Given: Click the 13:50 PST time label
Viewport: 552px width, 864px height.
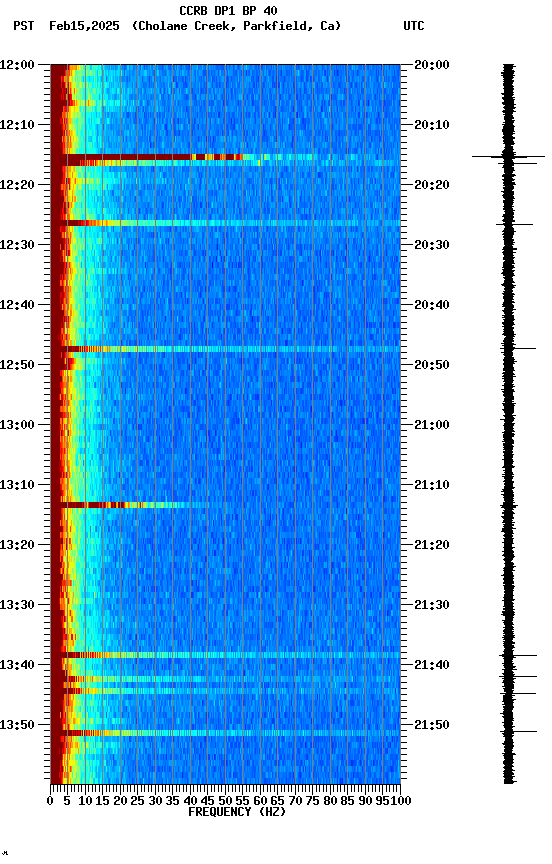Looking at the screenshot, I should point(17,726).
